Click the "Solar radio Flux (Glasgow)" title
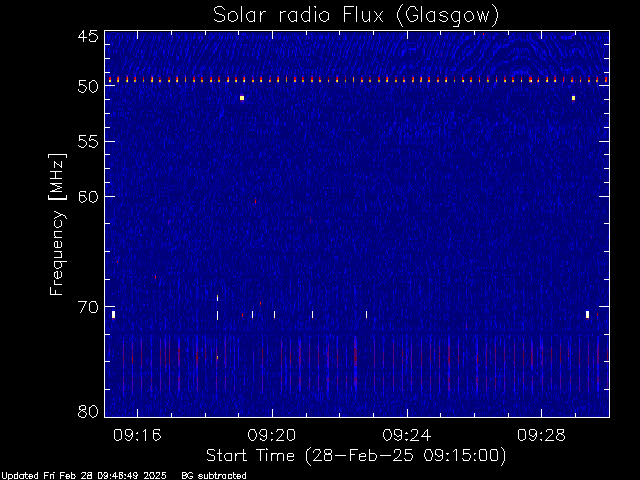Screen dimensions: 640x480 coord(356,16)
